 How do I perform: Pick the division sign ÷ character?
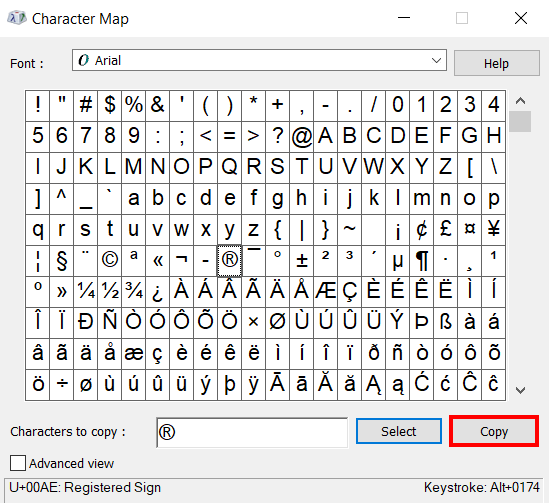tap(62, 385)
